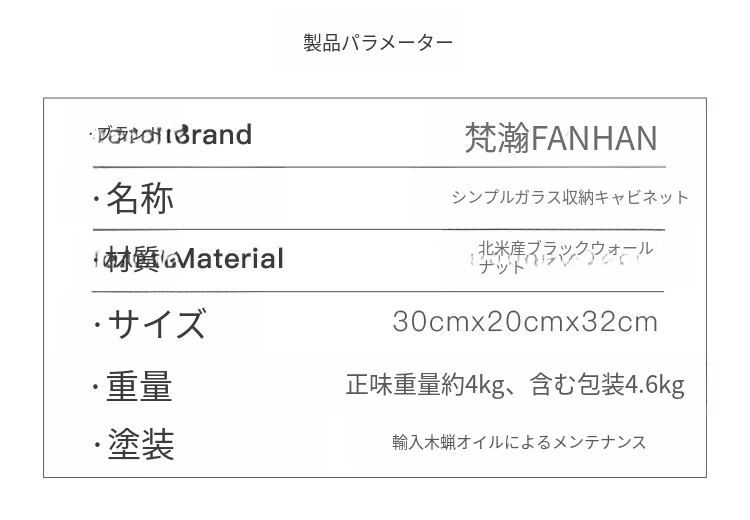Click the シンプルガラス収納キャビネット name text
This screenshot has height=520, width=750.
569,197
